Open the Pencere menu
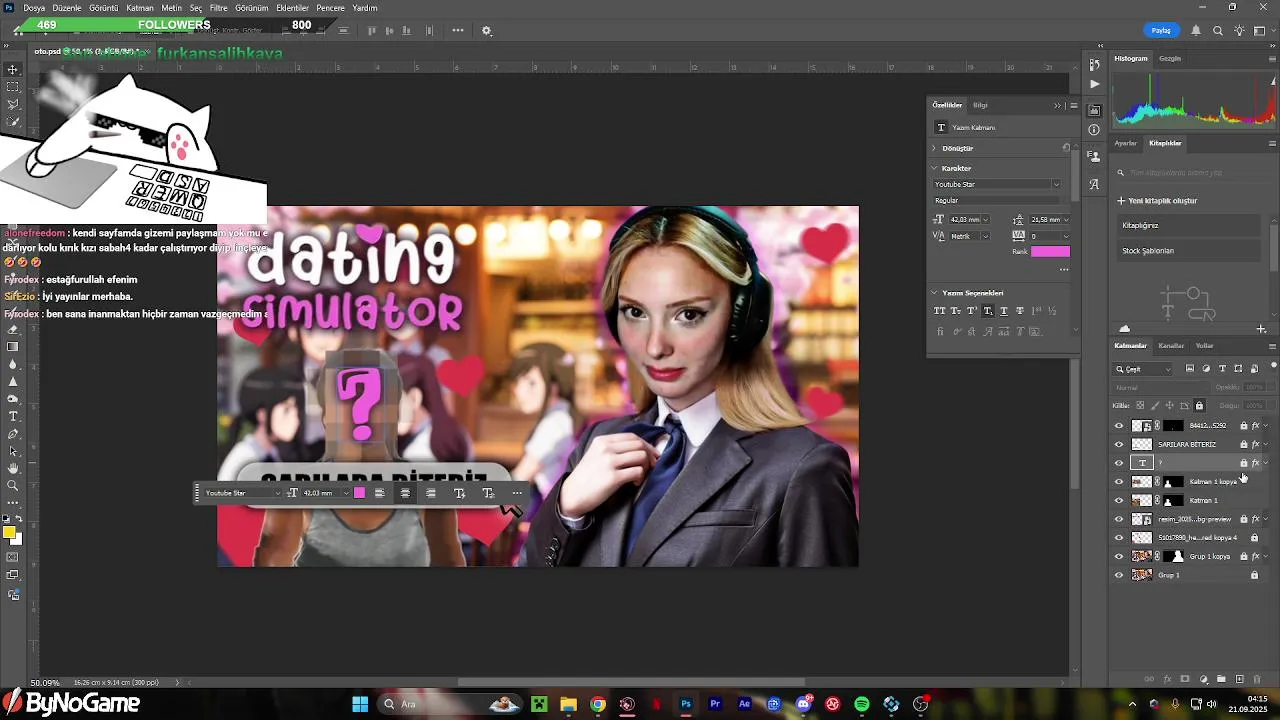The image size is (1280, 720). click(x=330, y=8)
